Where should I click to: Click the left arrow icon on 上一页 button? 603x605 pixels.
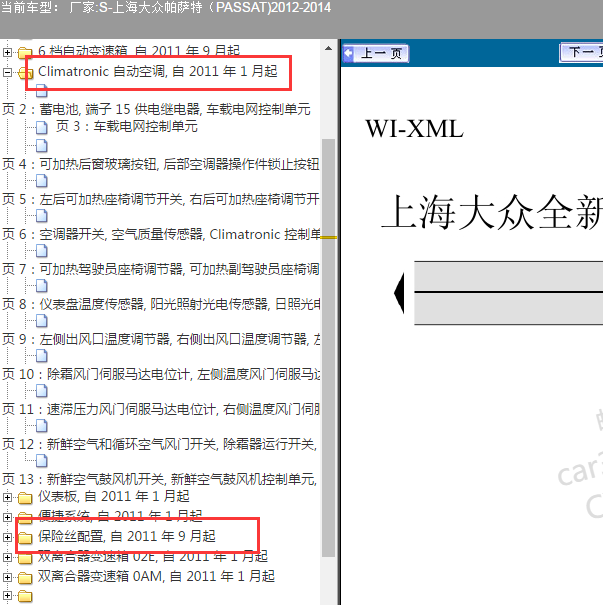(349, 53)
